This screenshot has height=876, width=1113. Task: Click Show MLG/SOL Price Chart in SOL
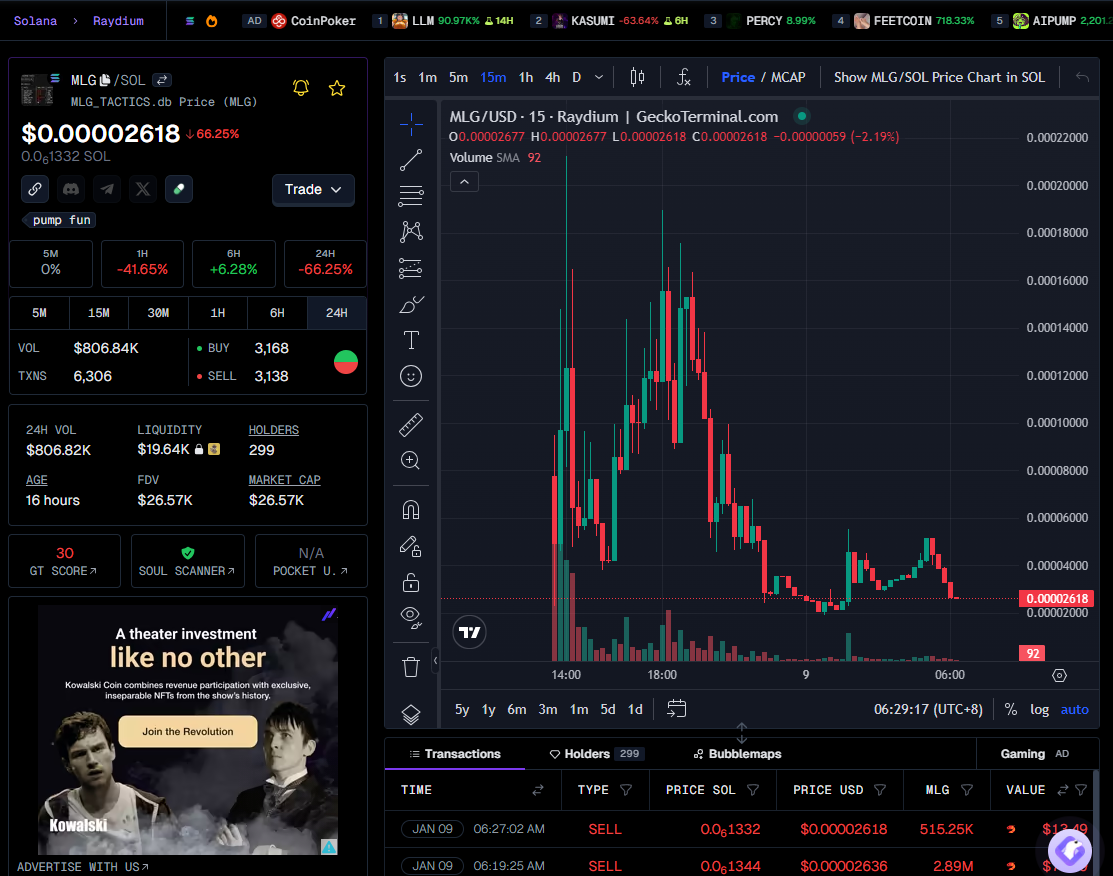[939, 77]
